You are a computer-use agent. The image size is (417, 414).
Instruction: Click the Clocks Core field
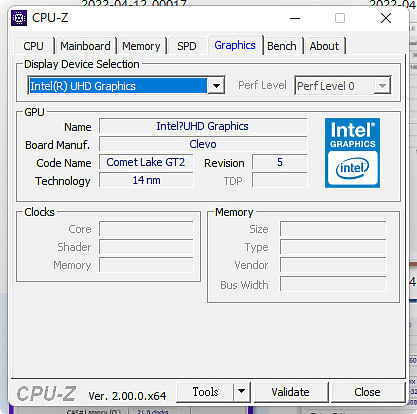click(146, 229)
